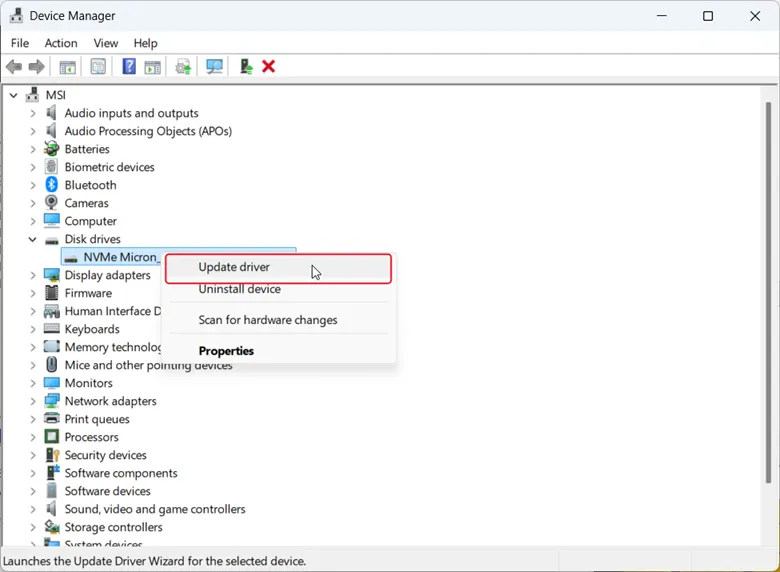Choose Uninstall device in context menu
The height and width of the screenshot is (572, 780).
point(278,289)
